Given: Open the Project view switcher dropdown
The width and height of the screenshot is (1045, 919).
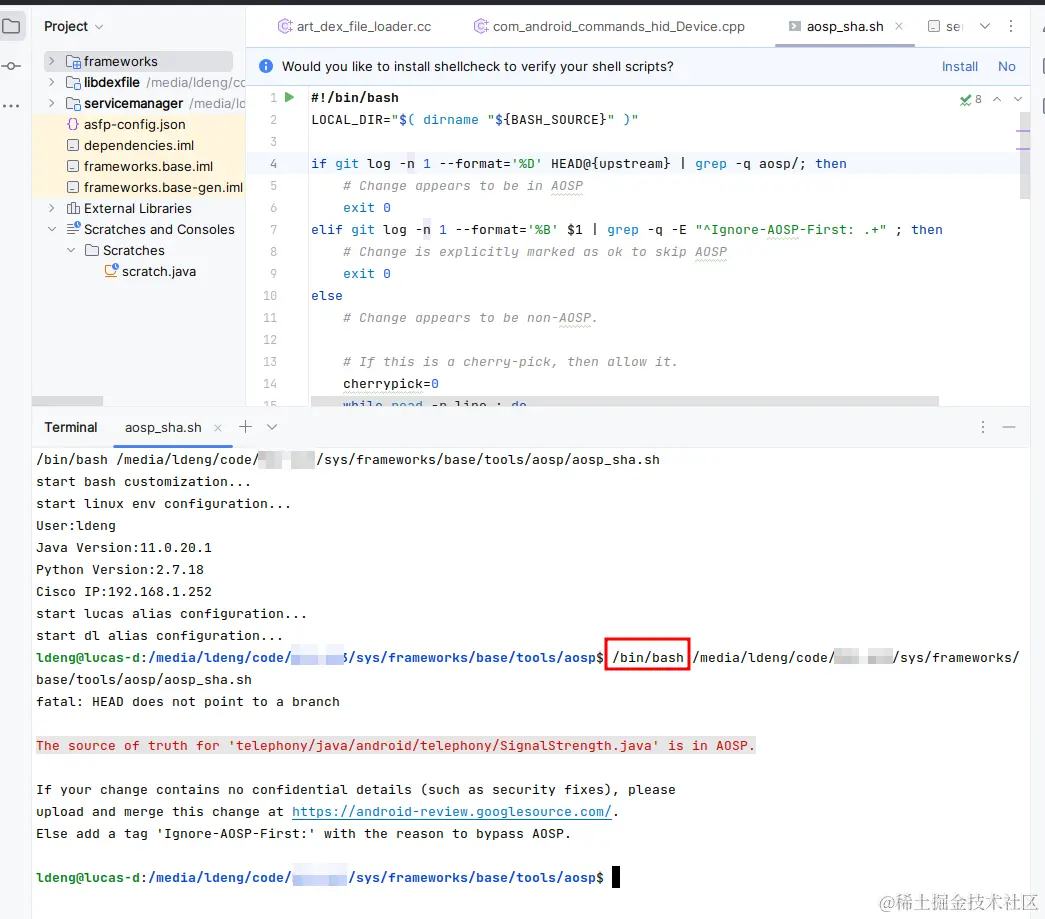Looking at the screenshot, I should click(x=97, y=26).
